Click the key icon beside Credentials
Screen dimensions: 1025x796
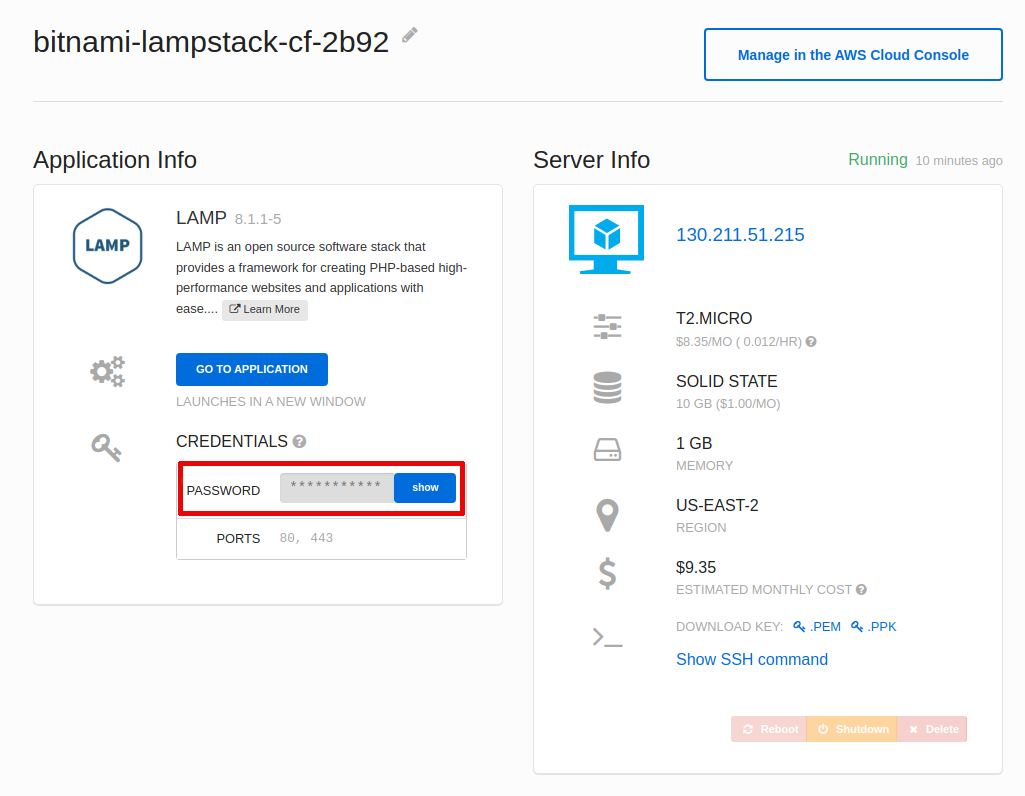pyautogui.click(x=106, y=448)
